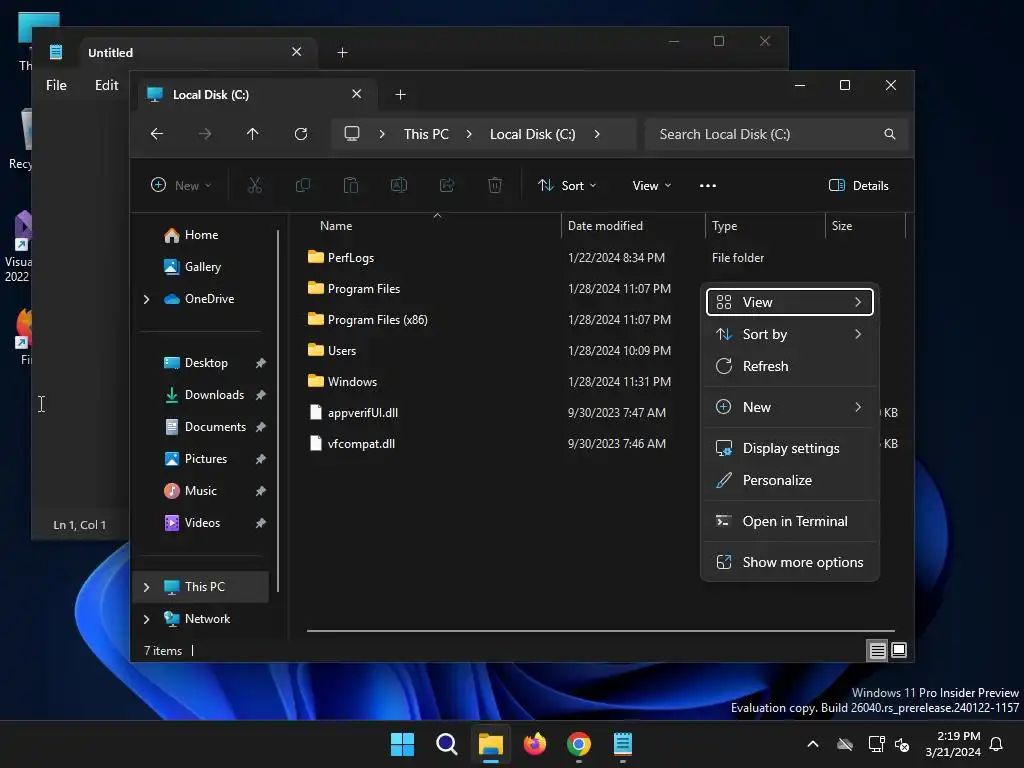Click the Delete trash icon

tap(495, 185)
